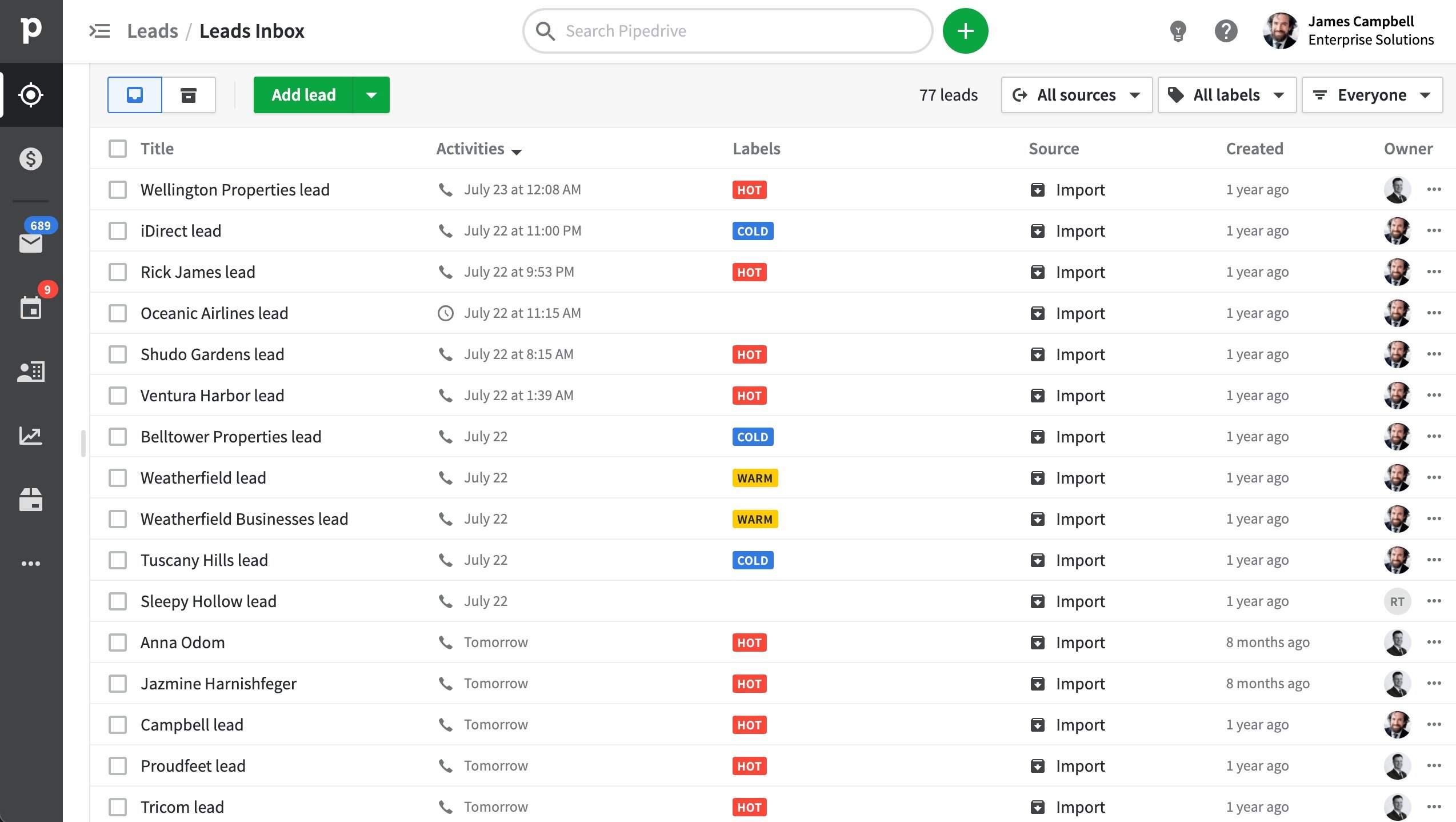The image size is (1456, 822).
Task: Open the Insights section in sidebar
Action: pyautogui.click(x=31, y=436)
